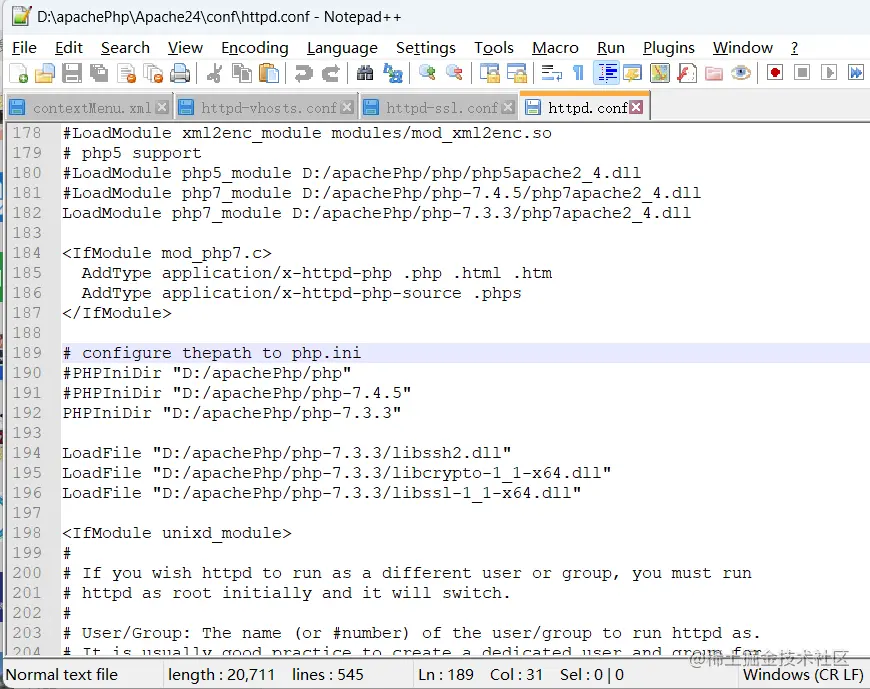Open Find with the binoculars icon
Viewport: 870px width, 689px height.
tap(365, 73)
